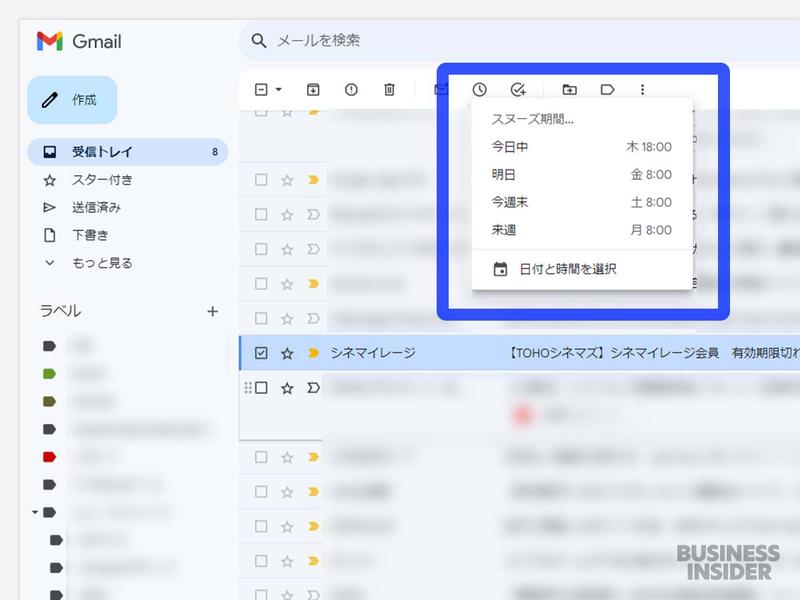Compose a new mail with 作成
The image size is (800, 600).
click(x=72, y=100)
